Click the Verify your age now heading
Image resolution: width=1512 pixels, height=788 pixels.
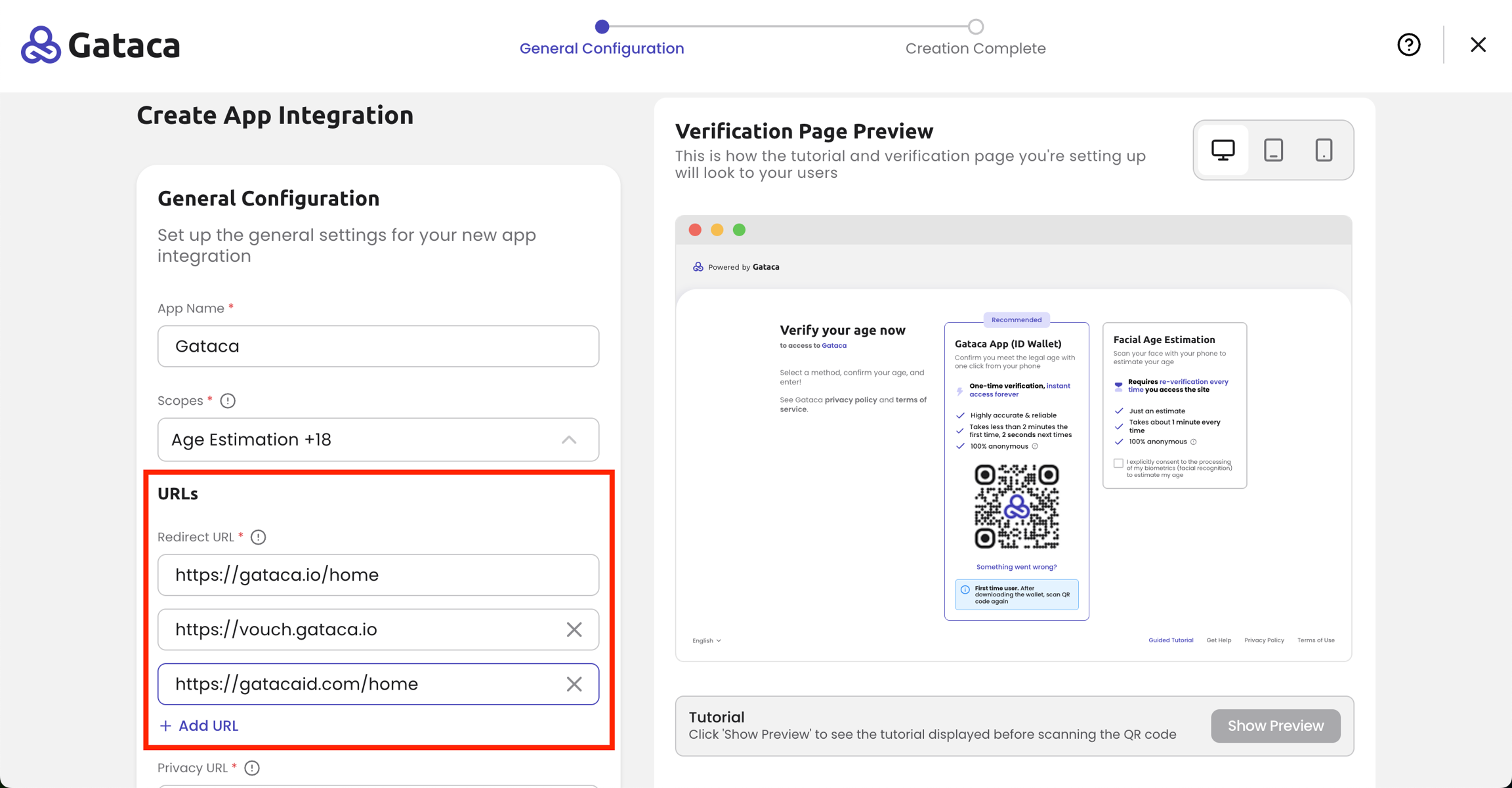pyautogui.click(x=842, y=330)
